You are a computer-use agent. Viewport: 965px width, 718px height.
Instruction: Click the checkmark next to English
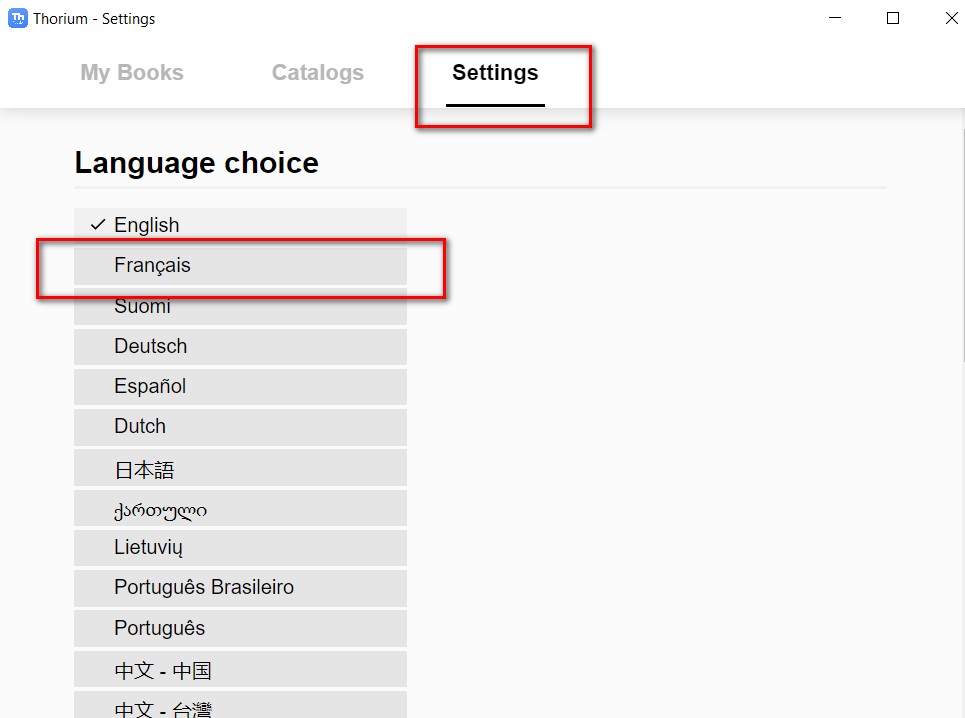pos(97,225)
